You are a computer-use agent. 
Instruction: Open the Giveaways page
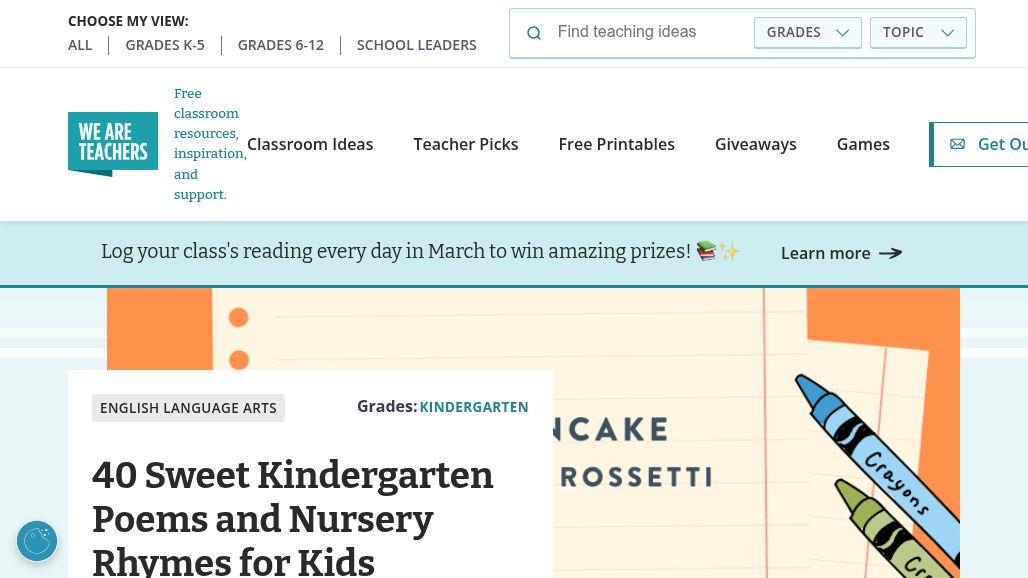coord(755,144)
